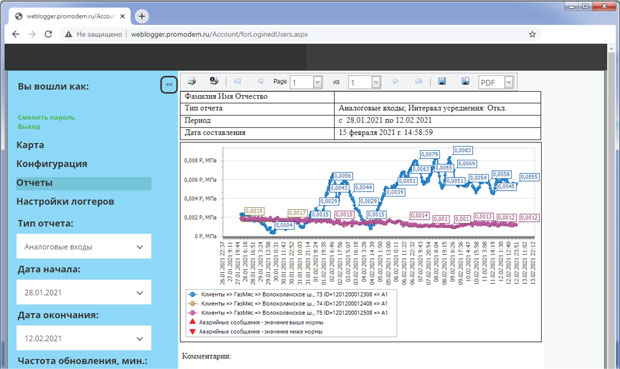Click the 0,0014 magenta data label
The image size is (620, 369).
point(420,216)
